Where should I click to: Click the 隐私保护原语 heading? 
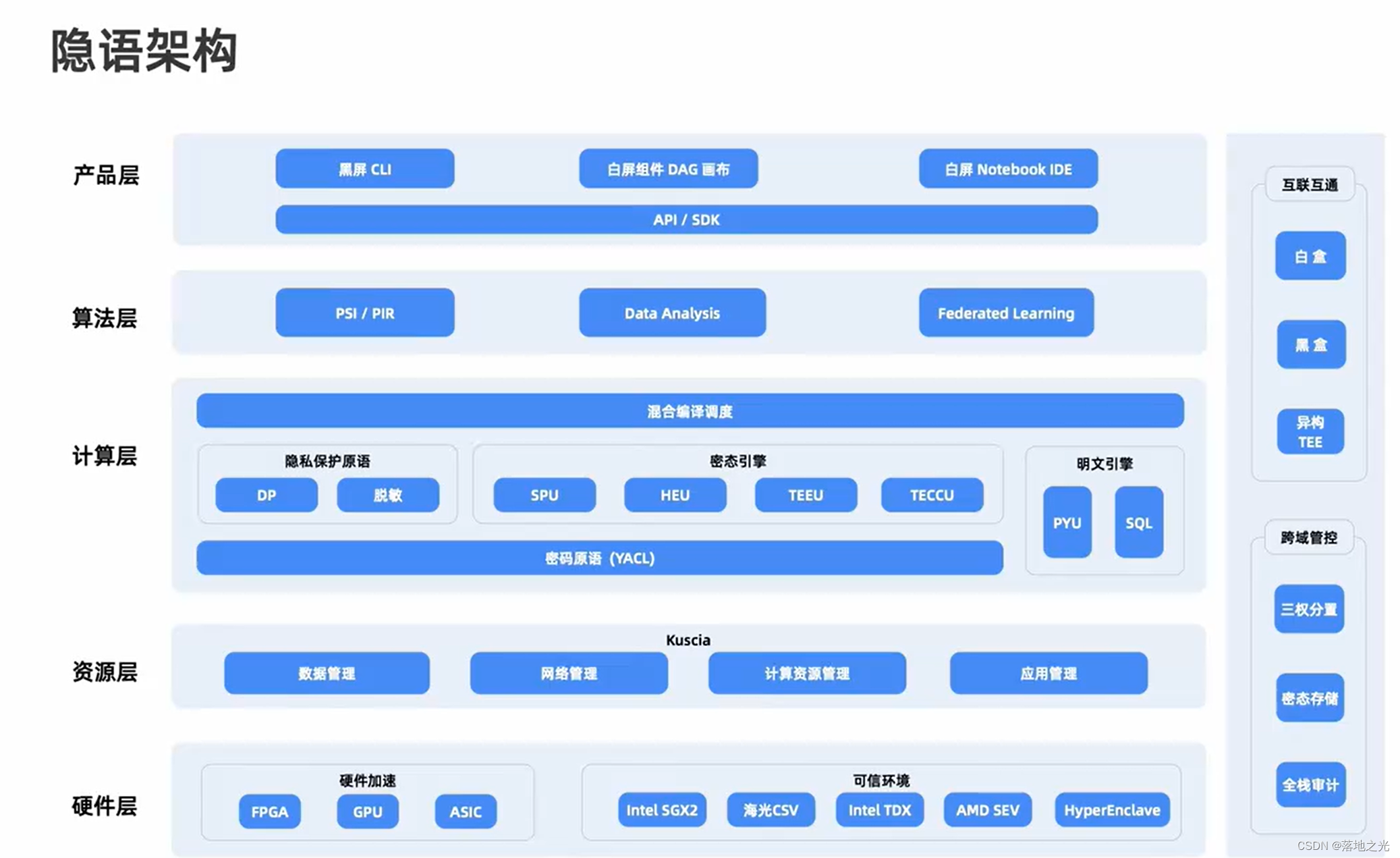tap(327, 461)
